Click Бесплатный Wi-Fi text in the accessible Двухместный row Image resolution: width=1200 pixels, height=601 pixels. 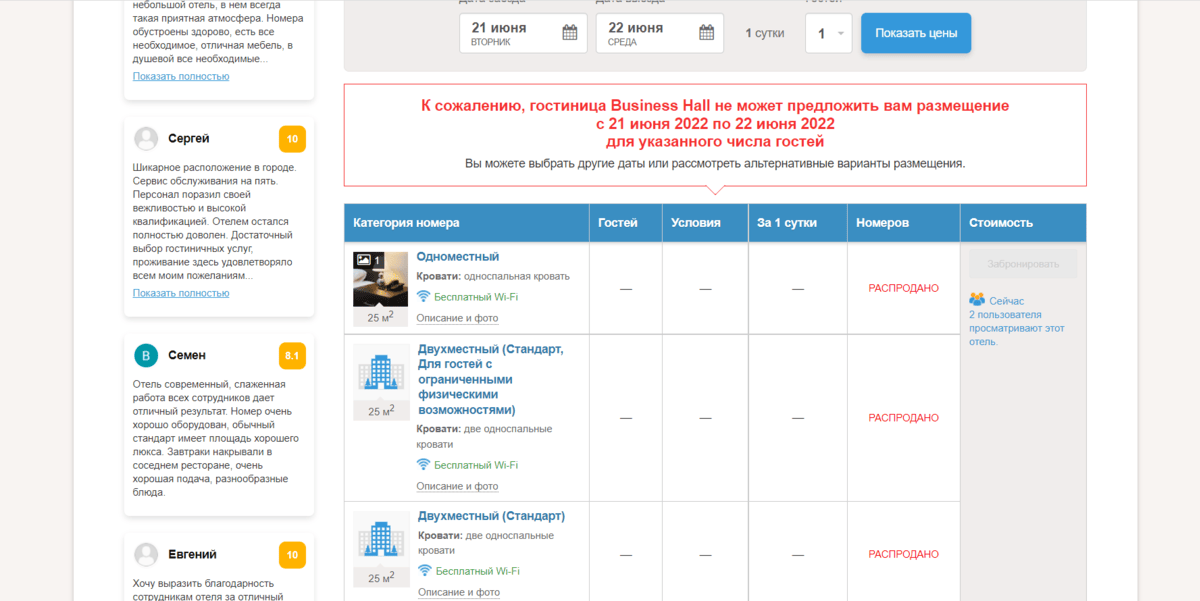[476, 465]
